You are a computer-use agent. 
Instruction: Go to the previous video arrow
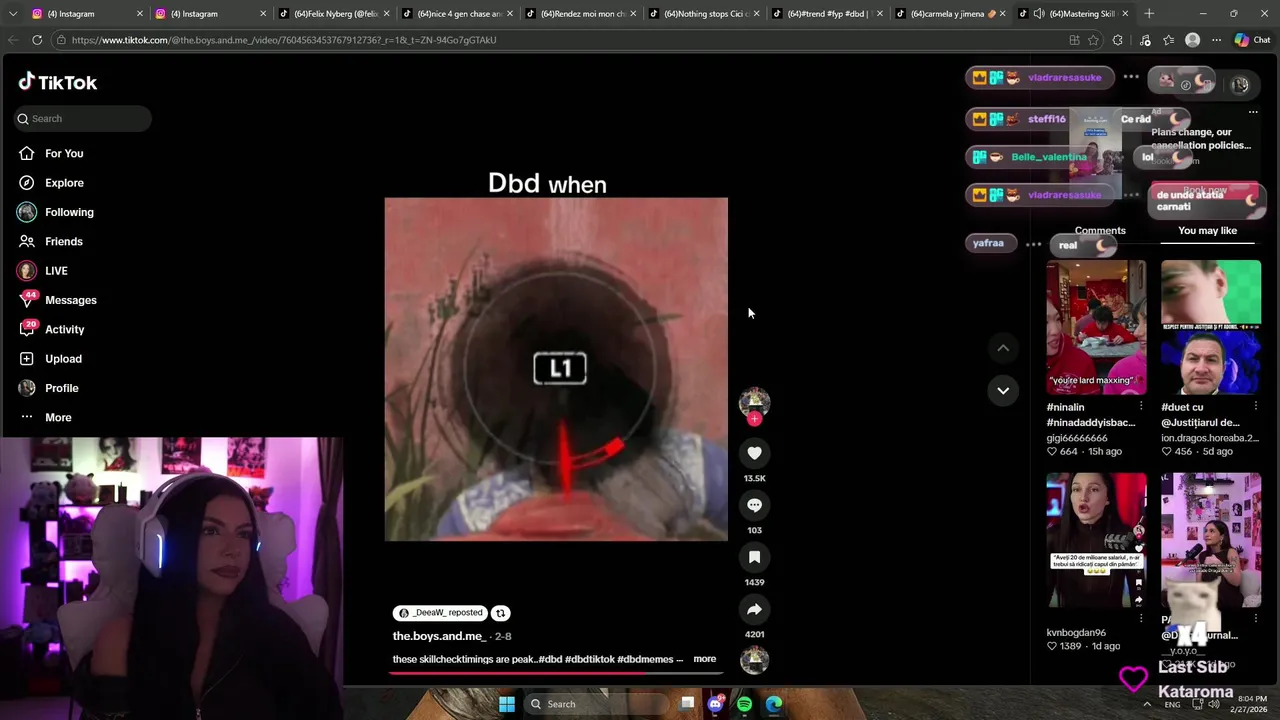[x=1003, y=348]
